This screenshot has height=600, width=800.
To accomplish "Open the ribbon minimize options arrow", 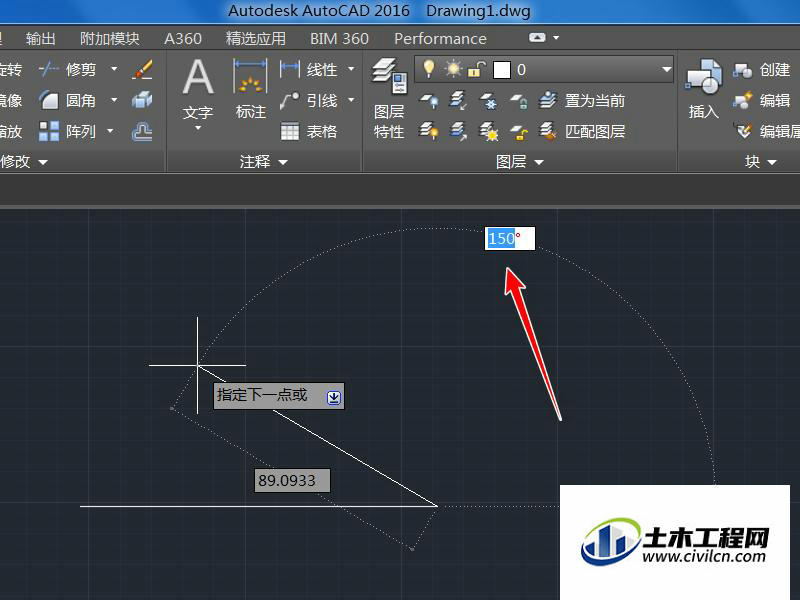I will (556, 38).
